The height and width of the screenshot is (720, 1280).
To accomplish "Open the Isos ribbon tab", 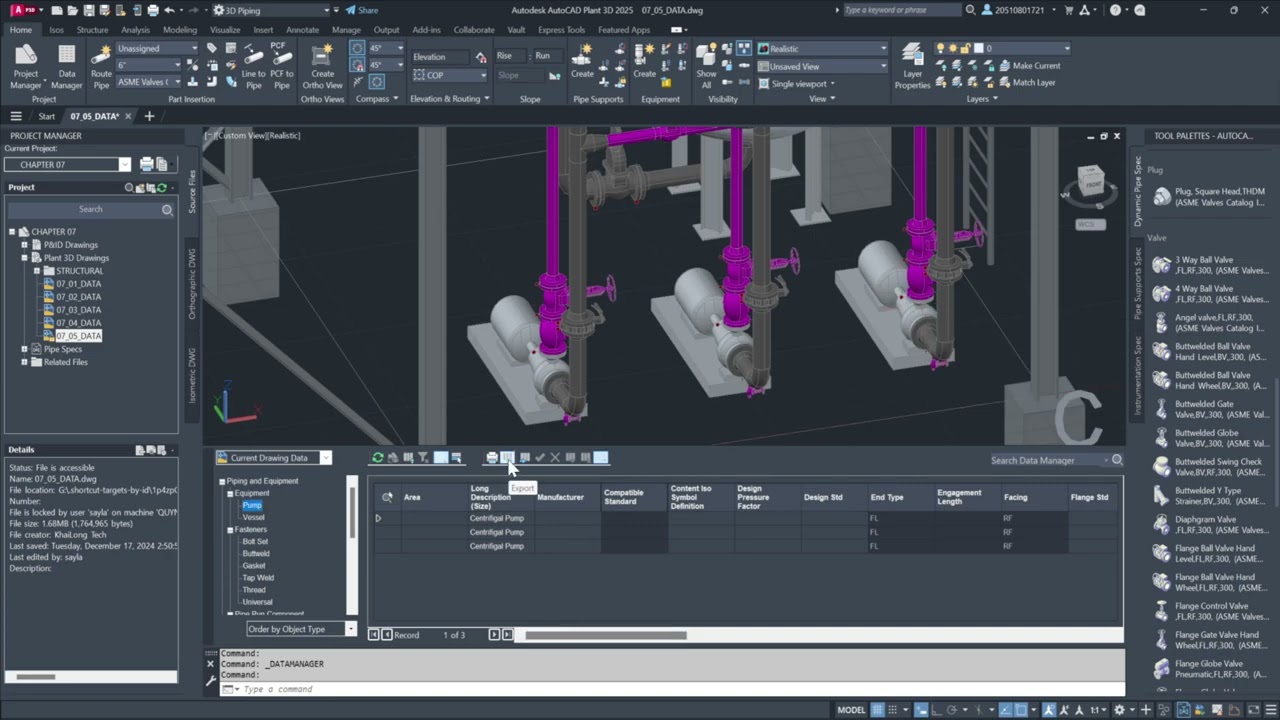I will 56,30.
